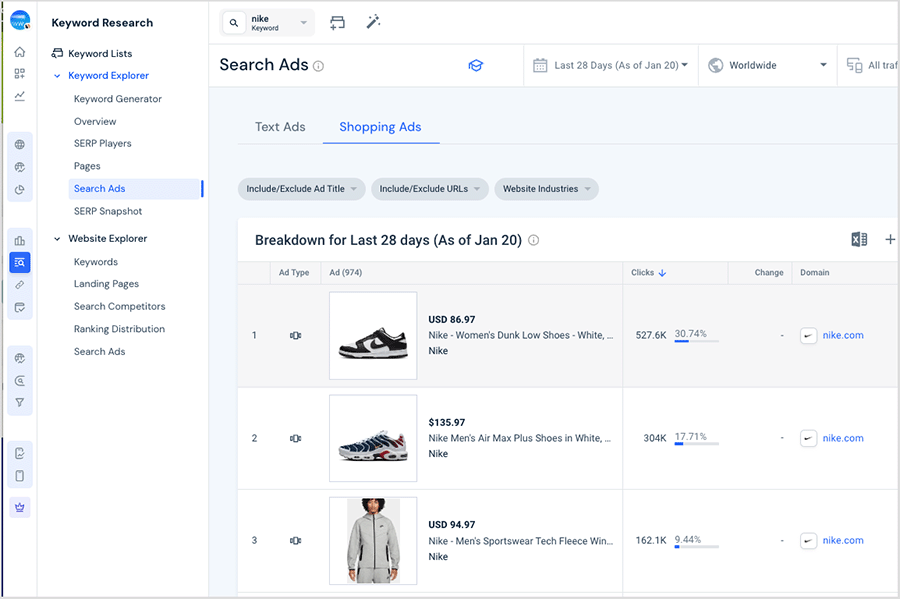Click the Keyword Lists icon in the sidebar
The height and width of the screenshot is (599, 900).
pyautogui.click(x=57, y=53)
